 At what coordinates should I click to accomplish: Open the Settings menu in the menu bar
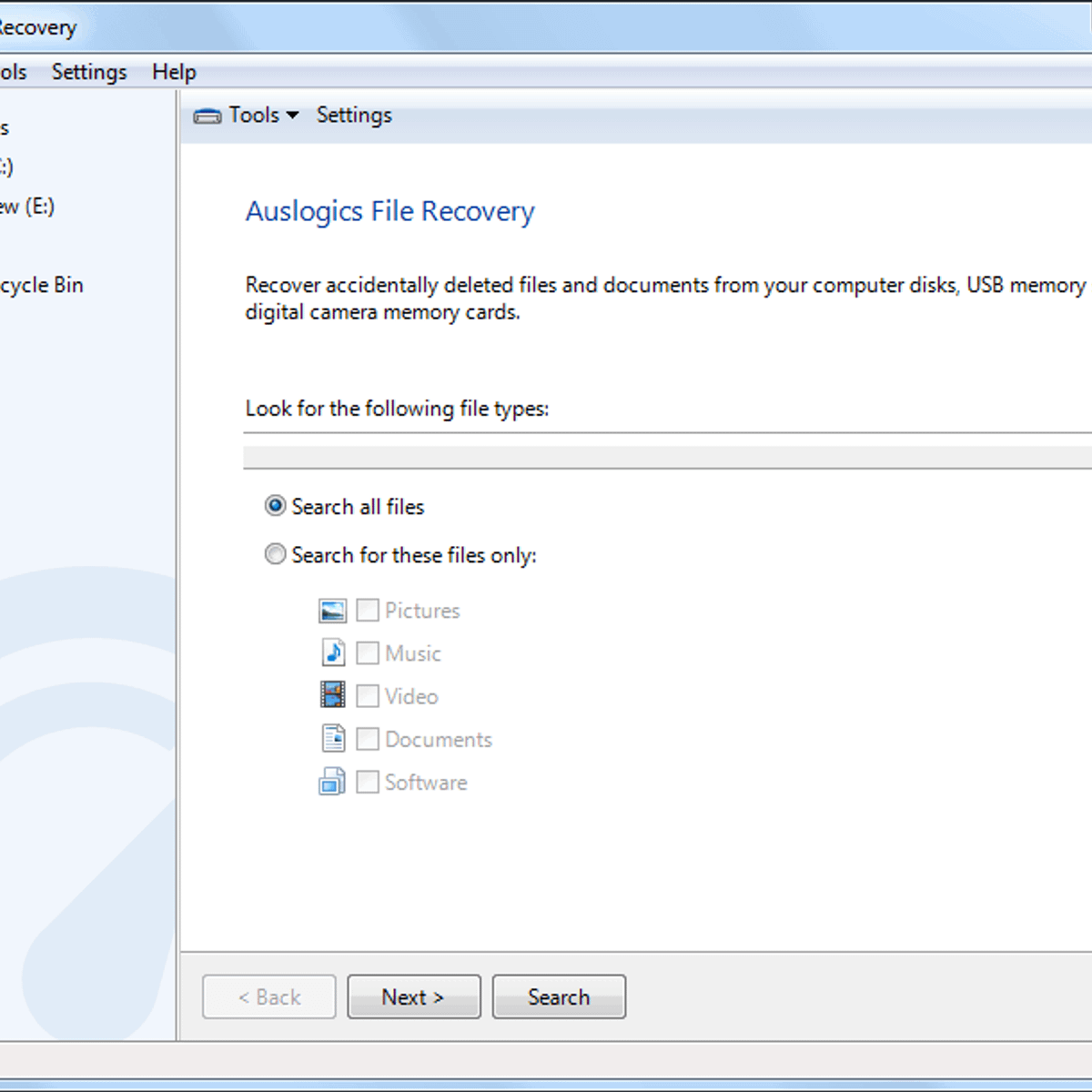tap(89, 72)
